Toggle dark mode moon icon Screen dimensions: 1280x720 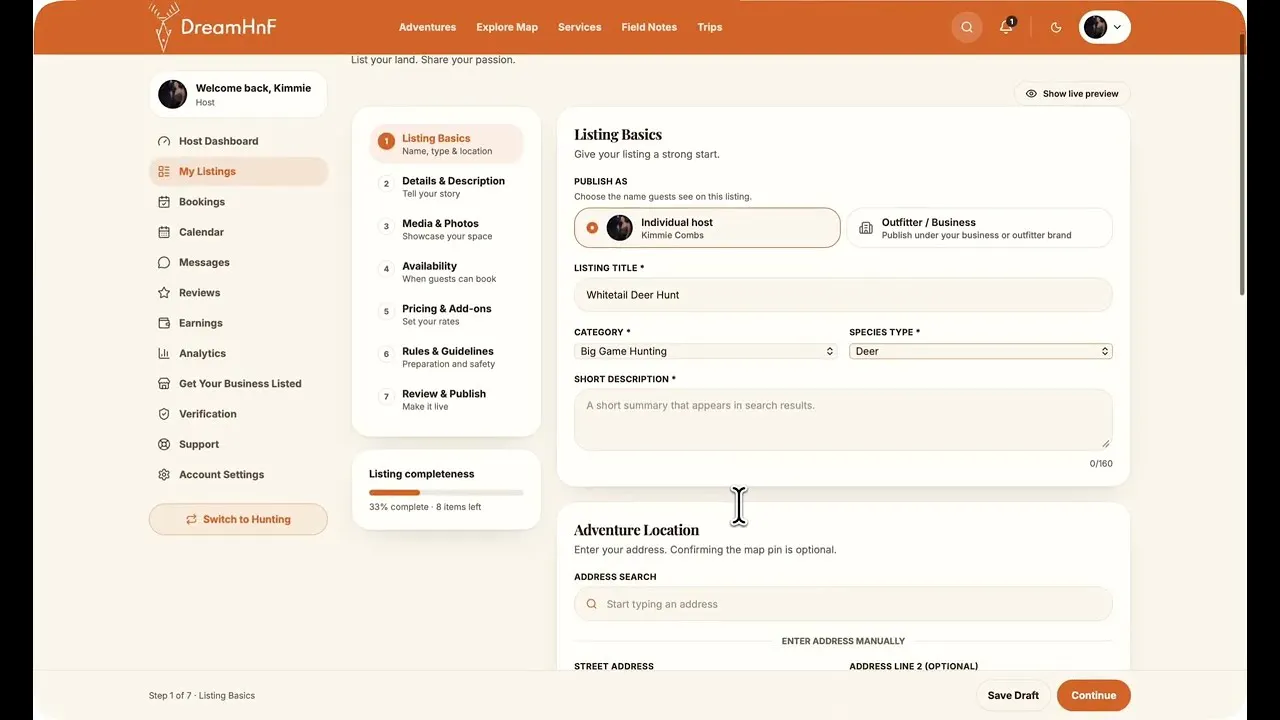1056,27
